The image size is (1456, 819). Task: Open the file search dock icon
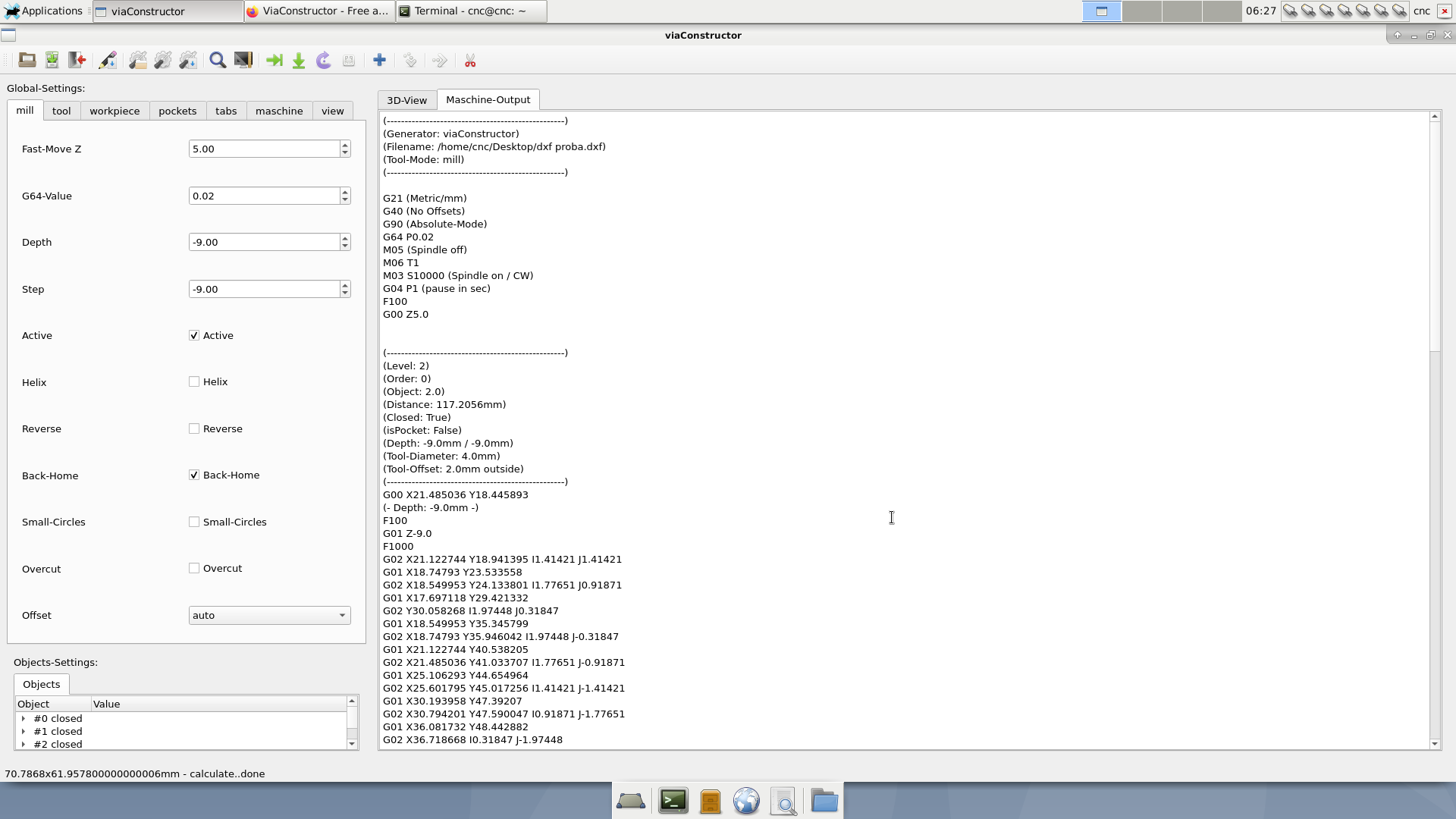coord(784,801)
